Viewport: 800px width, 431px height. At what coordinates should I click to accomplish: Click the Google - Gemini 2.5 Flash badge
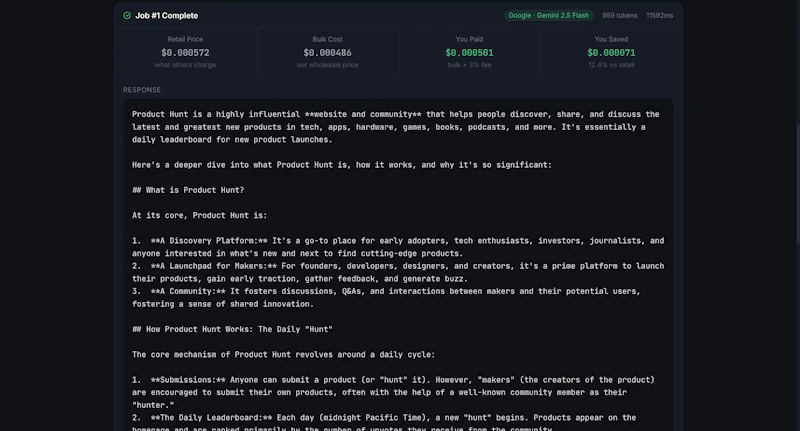[x=548, y=15]
